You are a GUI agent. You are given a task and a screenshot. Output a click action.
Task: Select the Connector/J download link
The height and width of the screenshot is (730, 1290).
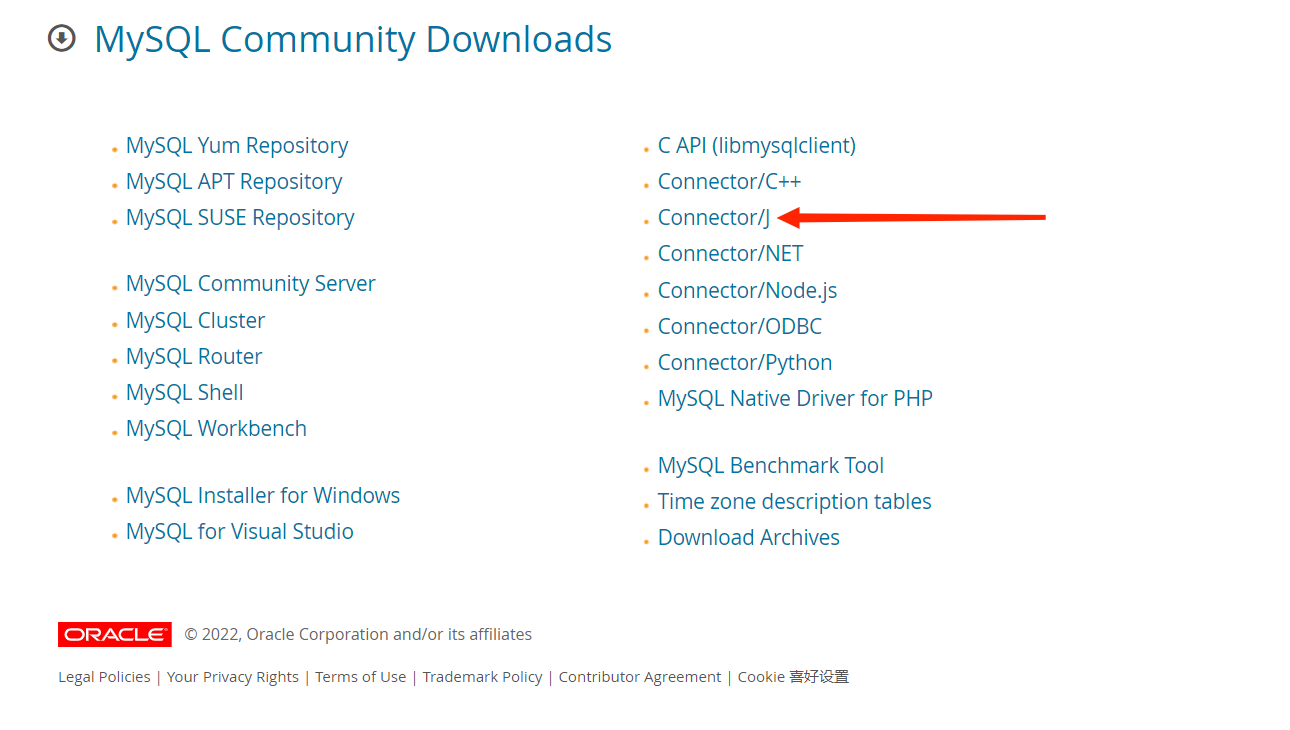pos(714,217)
